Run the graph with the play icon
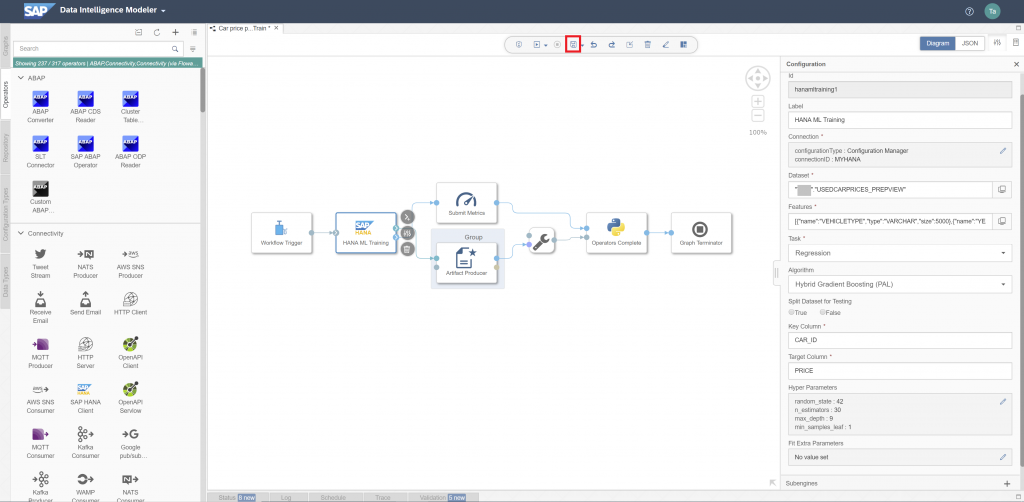The height and width of the screenshot is (502, 1024). (x=537, y=44)
